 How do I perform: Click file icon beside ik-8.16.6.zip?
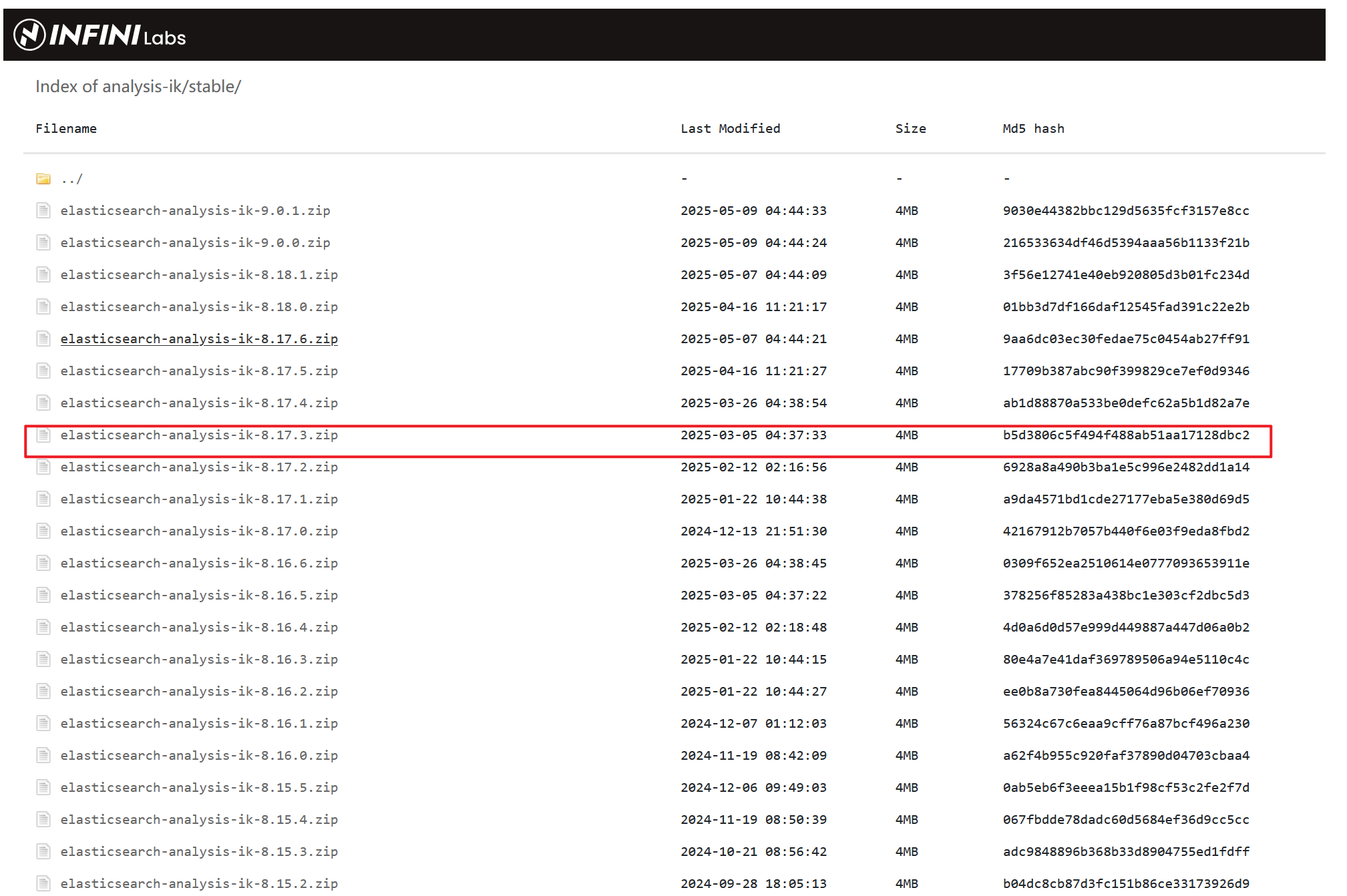(x=43, y=564)
